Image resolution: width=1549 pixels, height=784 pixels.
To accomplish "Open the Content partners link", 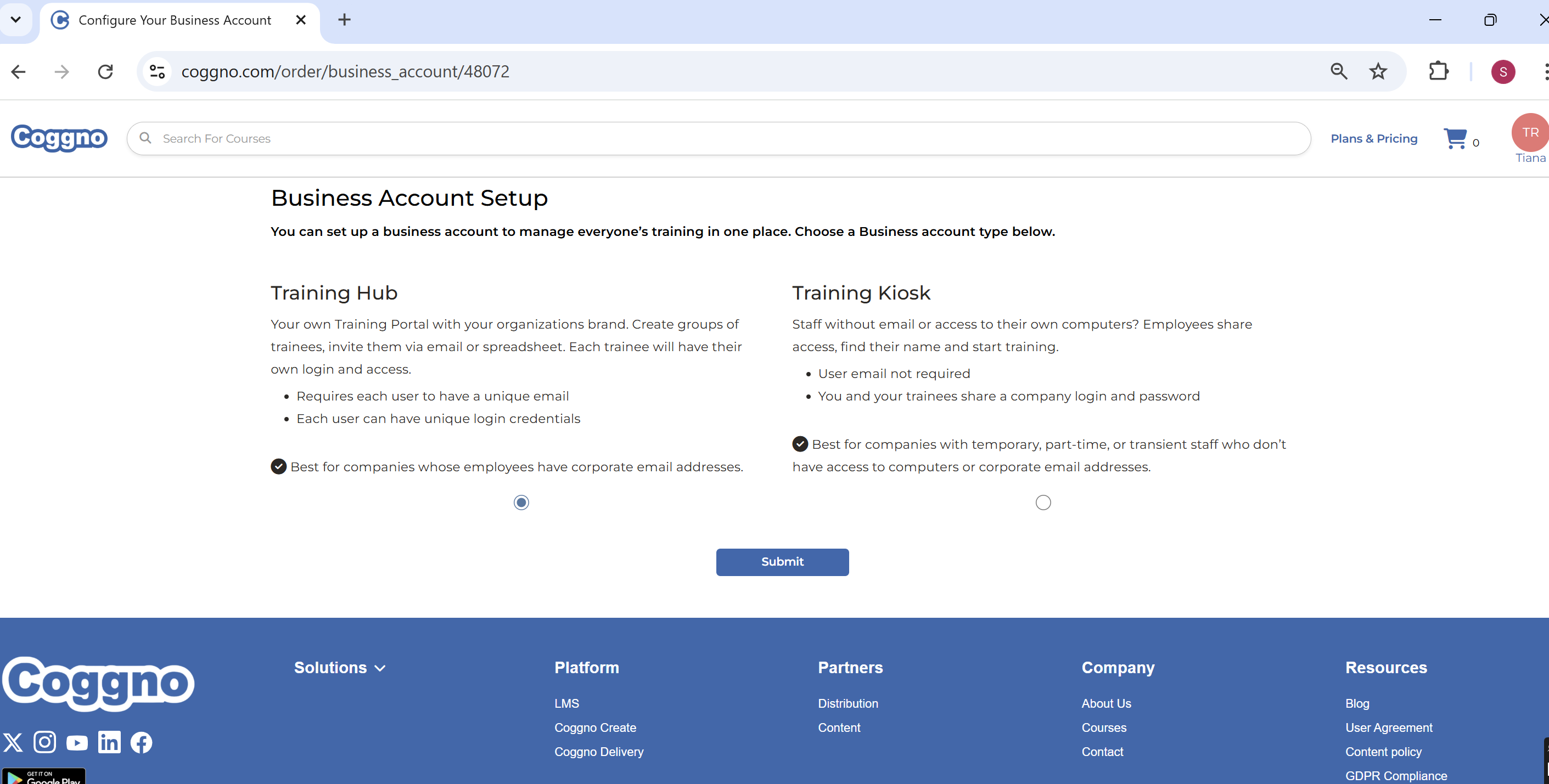I will pos(839,727).
